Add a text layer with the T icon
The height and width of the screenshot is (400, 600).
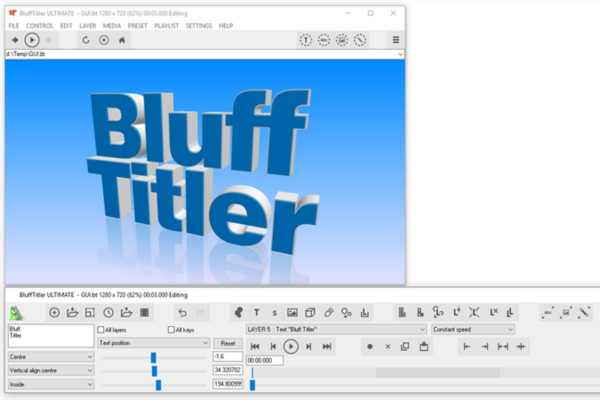click(x=256, y=313)
